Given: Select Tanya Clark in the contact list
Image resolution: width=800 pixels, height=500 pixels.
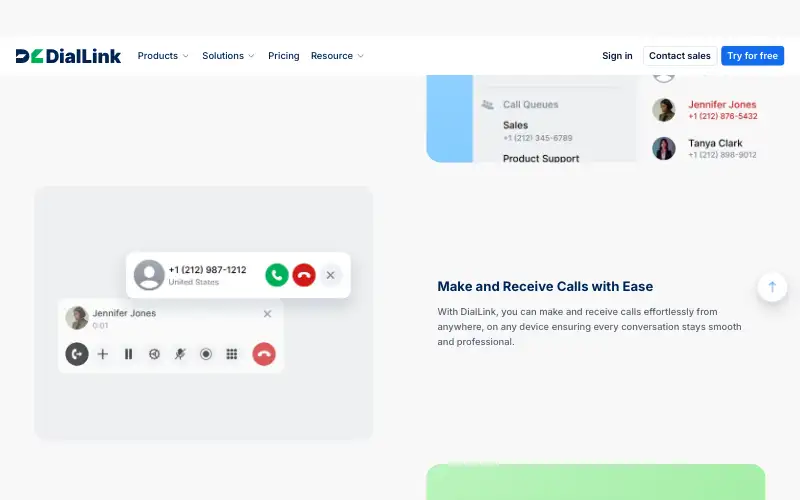Looking at the screenshot, I should click(715, 143).
